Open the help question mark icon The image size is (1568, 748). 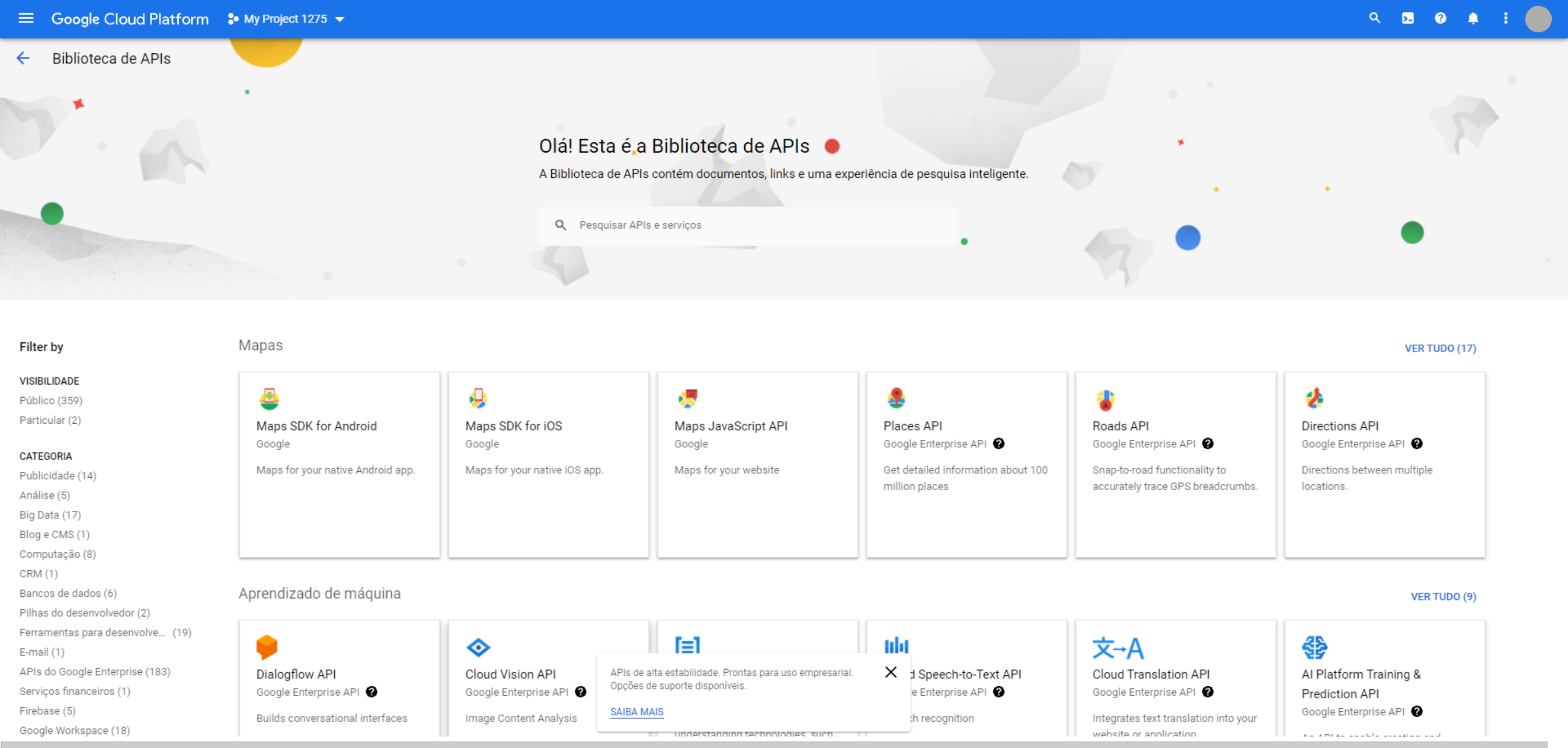1440,18
